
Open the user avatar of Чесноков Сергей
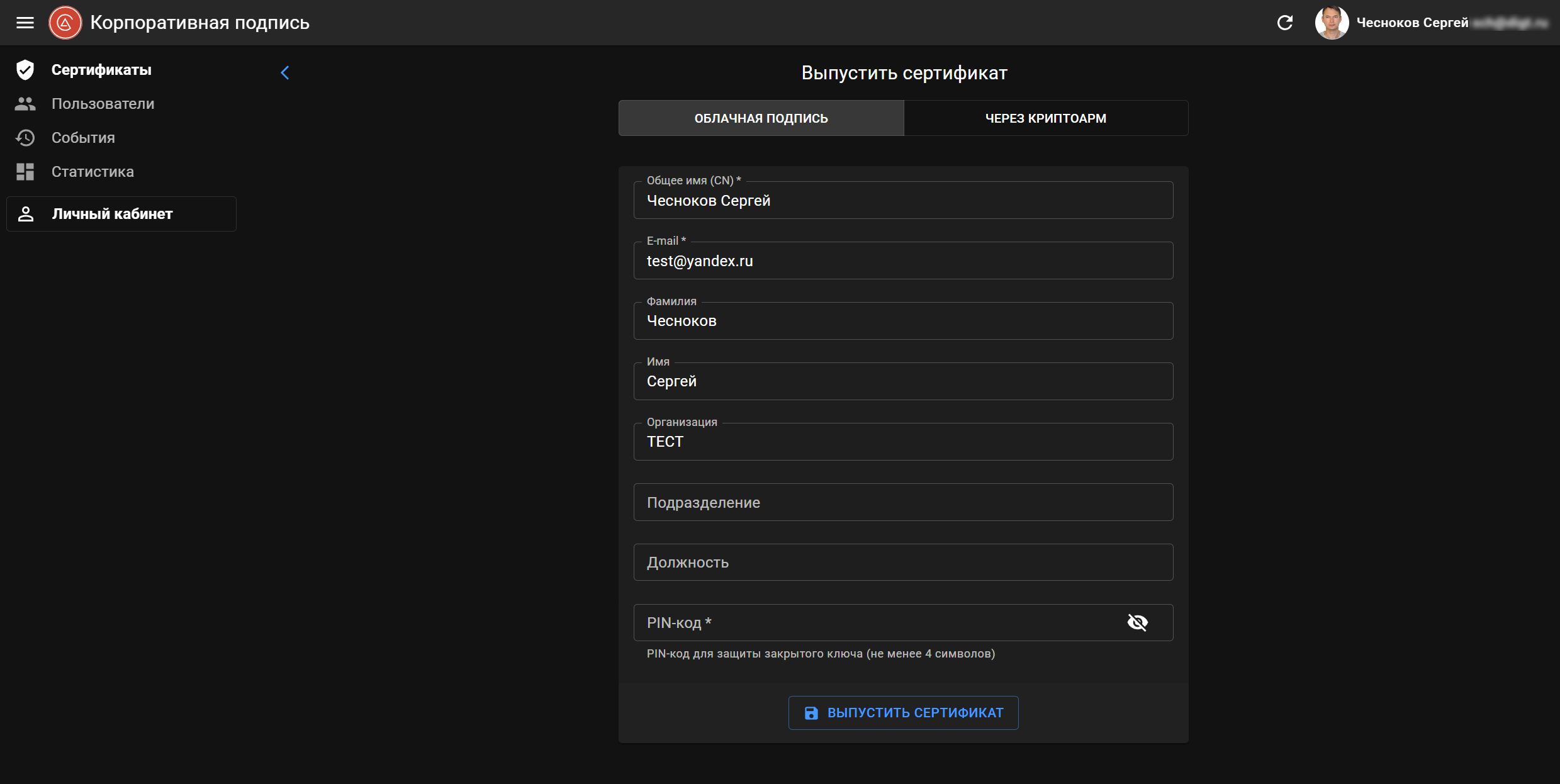click(1332, 23)
